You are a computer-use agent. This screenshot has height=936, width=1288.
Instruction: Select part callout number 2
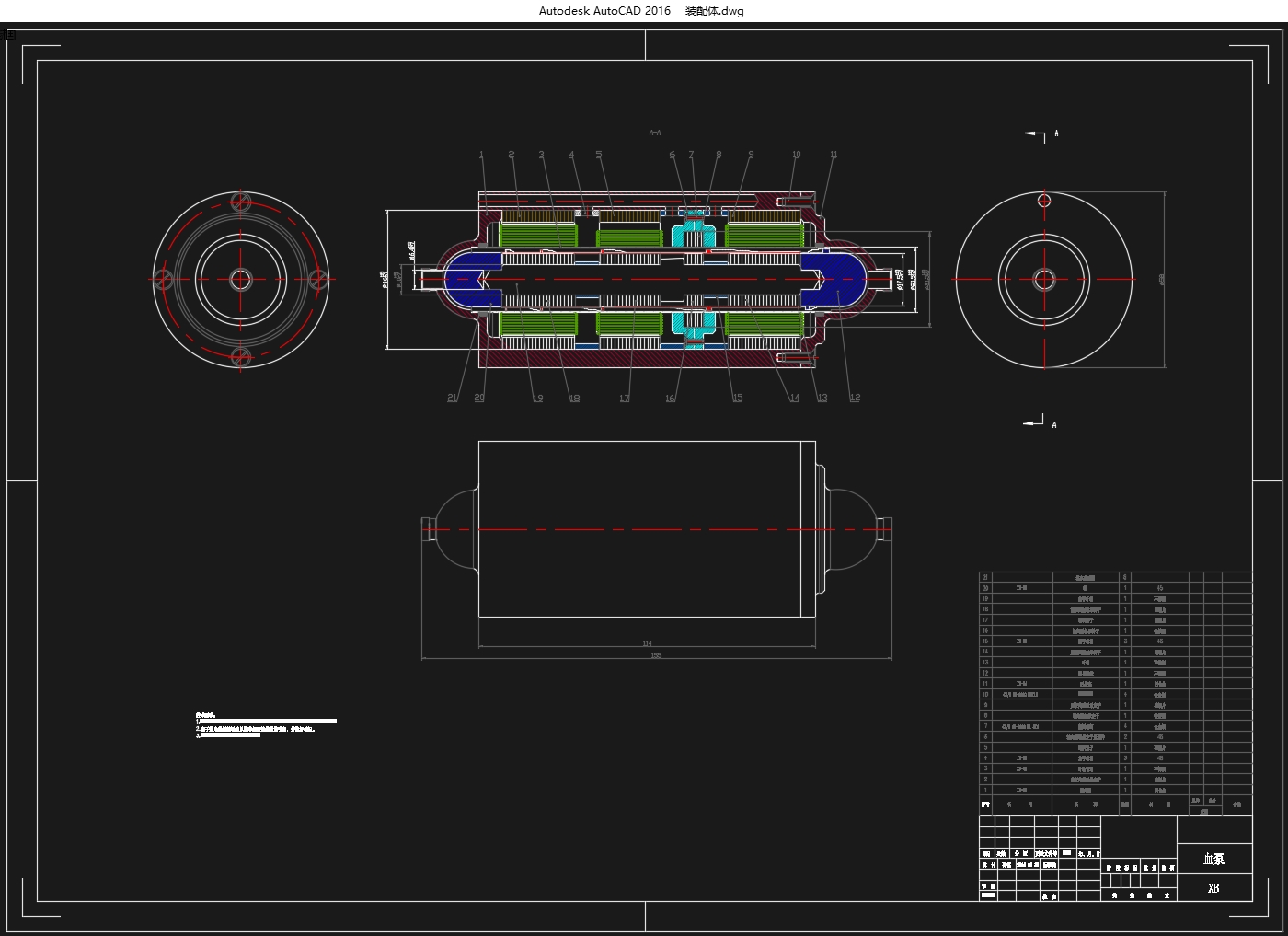pyautogui.click(x=512, y=155)
